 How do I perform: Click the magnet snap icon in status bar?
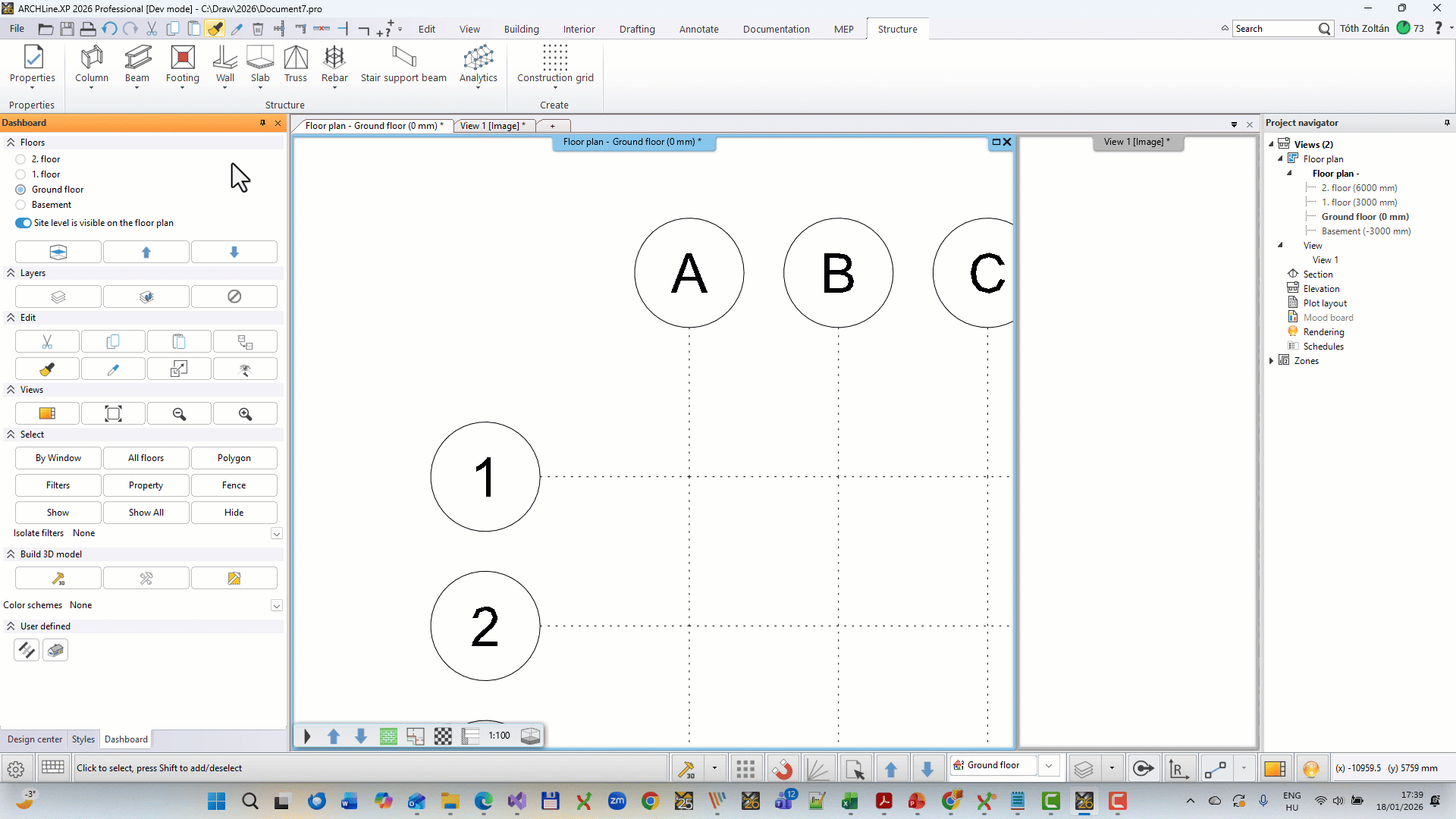pyautogui.click(x=783, y=768)
